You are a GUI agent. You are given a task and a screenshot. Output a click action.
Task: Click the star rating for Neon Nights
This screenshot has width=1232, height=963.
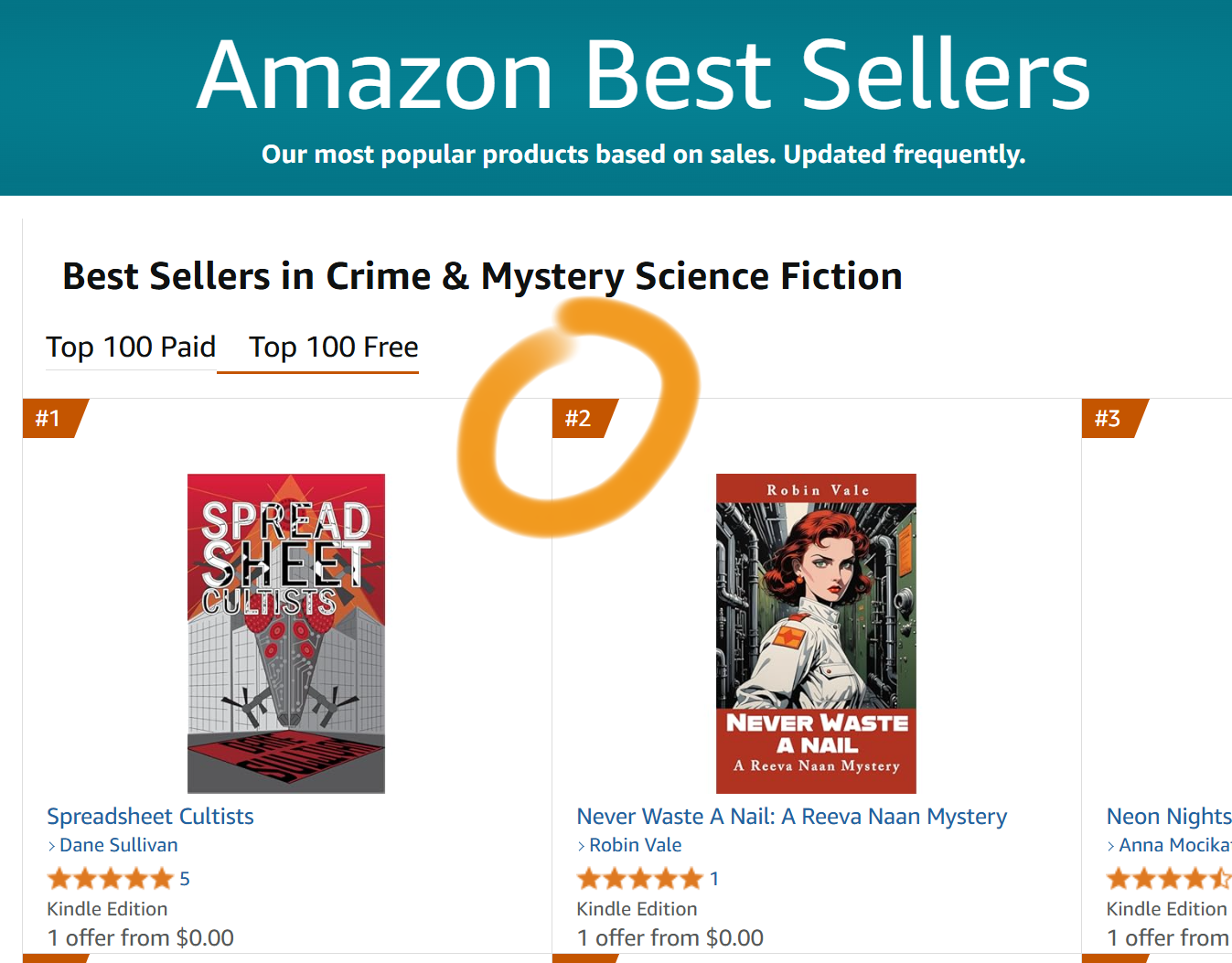(x=1168, y=879)
